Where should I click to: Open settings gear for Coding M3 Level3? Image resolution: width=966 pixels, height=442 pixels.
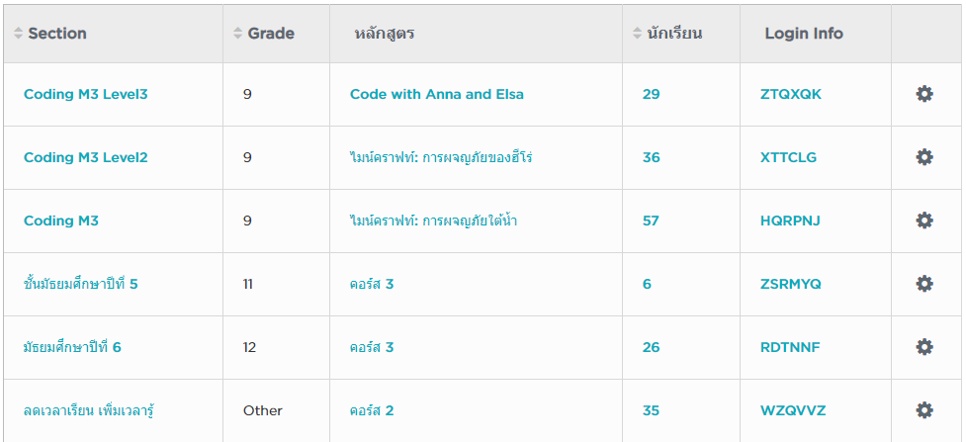click(x=924, y=94)
